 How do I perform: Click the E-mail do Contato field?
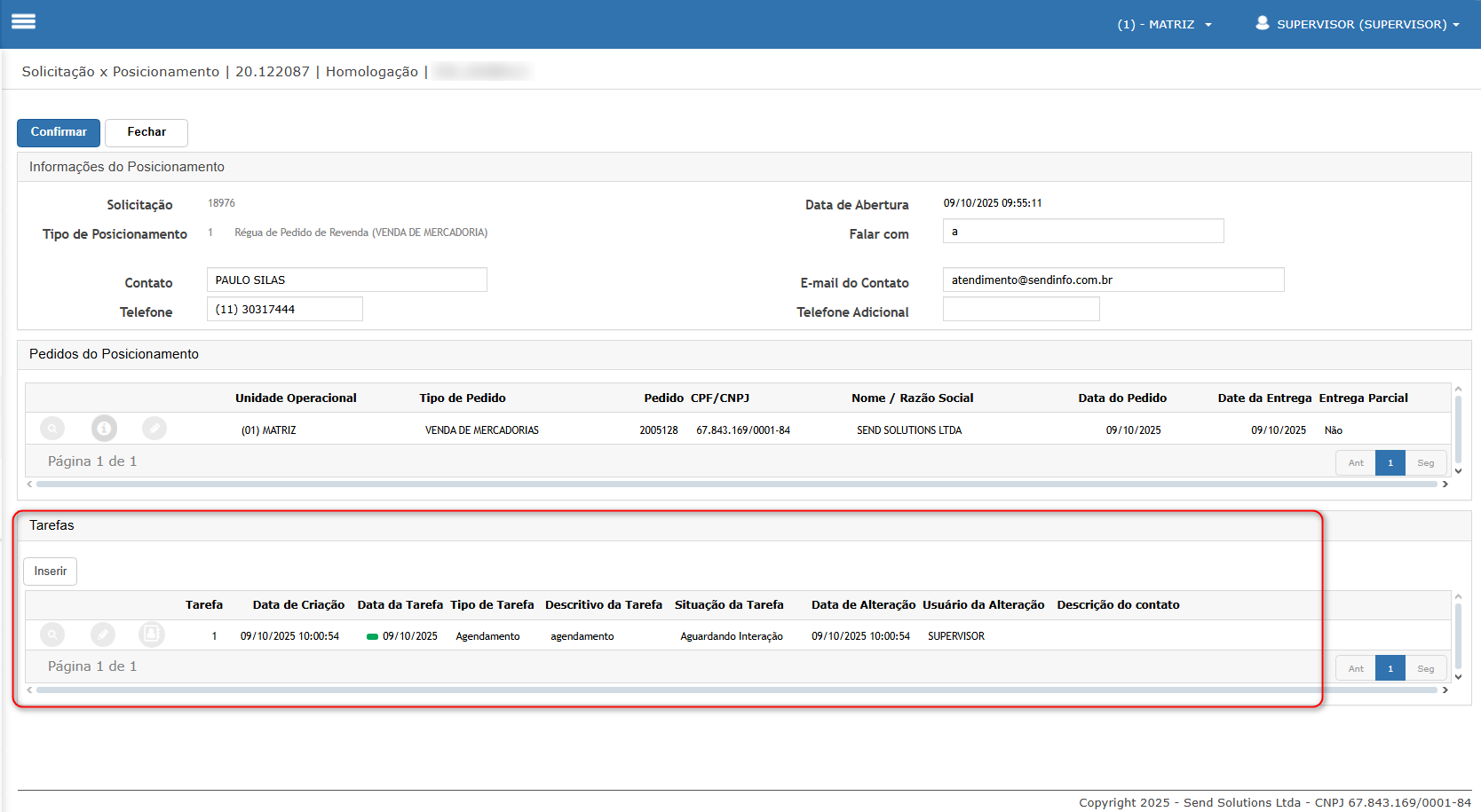pos(1113,280)
